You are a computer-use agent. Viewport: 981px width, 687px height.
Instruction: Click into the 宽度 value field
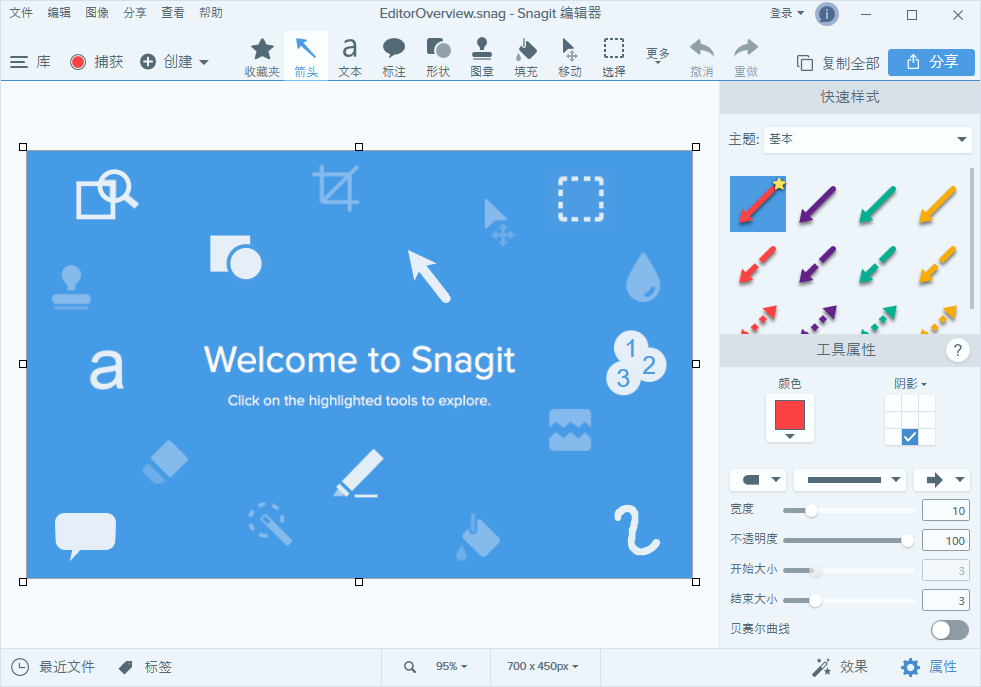coord(945,511)
